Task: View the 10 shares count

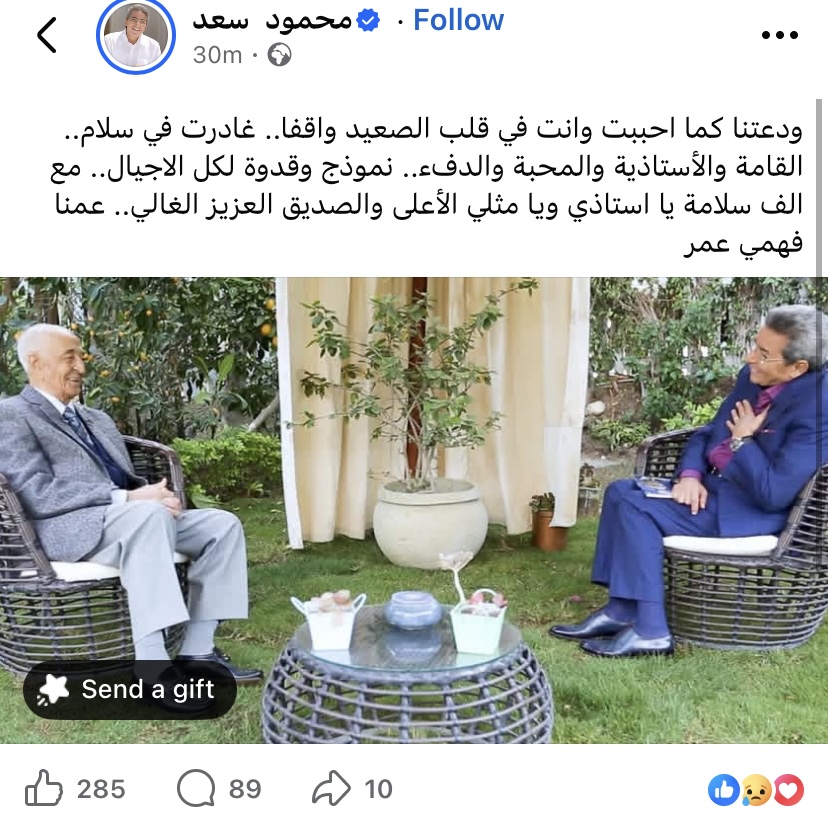Action: [378, 789]
